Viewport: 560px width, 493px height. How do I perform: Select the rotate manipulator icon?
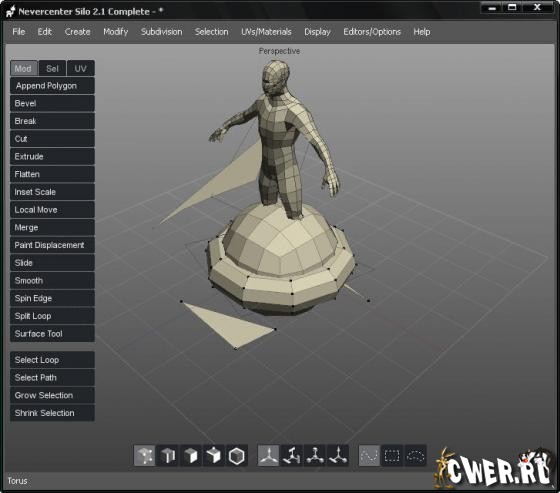(291, 455)
